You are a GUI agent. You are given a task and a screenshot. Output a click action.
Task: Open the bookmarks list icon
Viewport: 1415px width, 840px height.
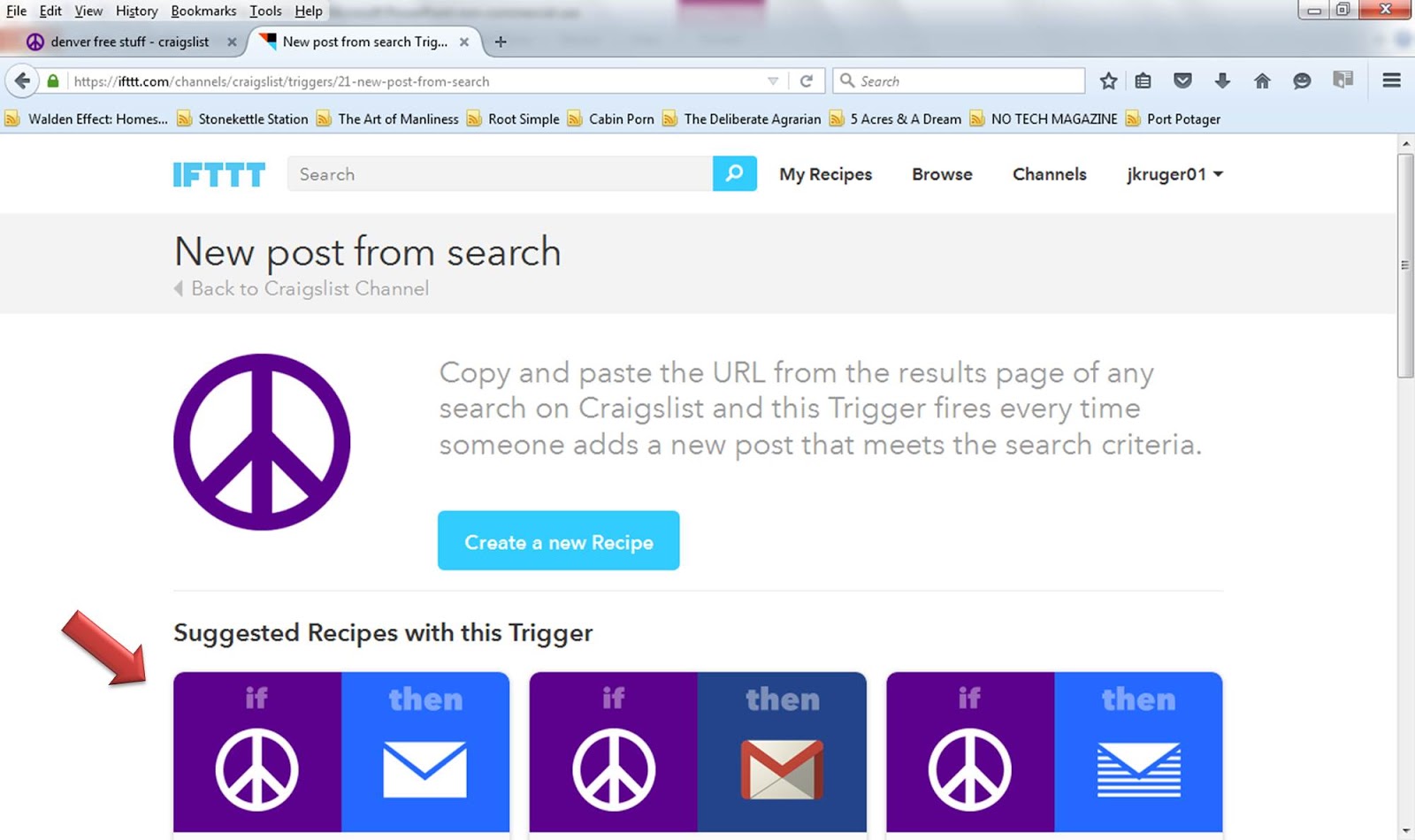tap(1143, 81)
